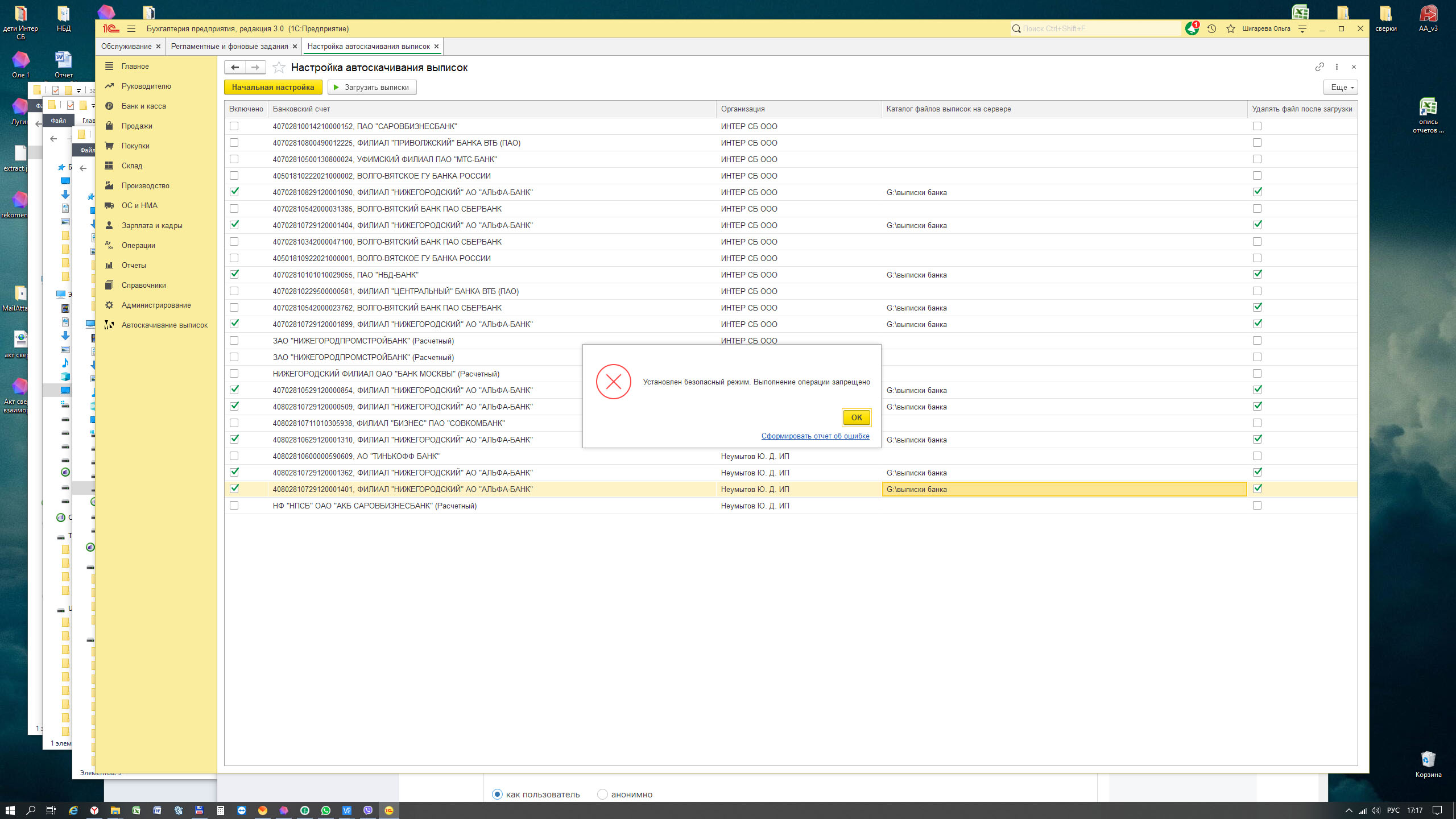Click the 'Автоскачивание выписок' section icon

tap(109, 325)
